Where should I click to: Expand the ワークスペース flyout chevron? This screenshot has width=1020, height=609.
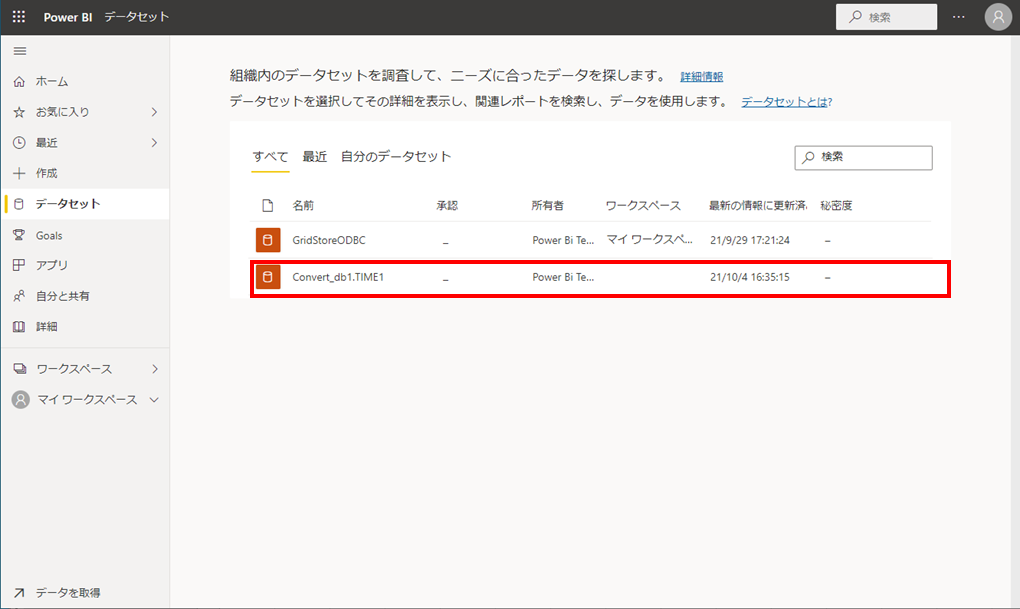pos(154,369)
